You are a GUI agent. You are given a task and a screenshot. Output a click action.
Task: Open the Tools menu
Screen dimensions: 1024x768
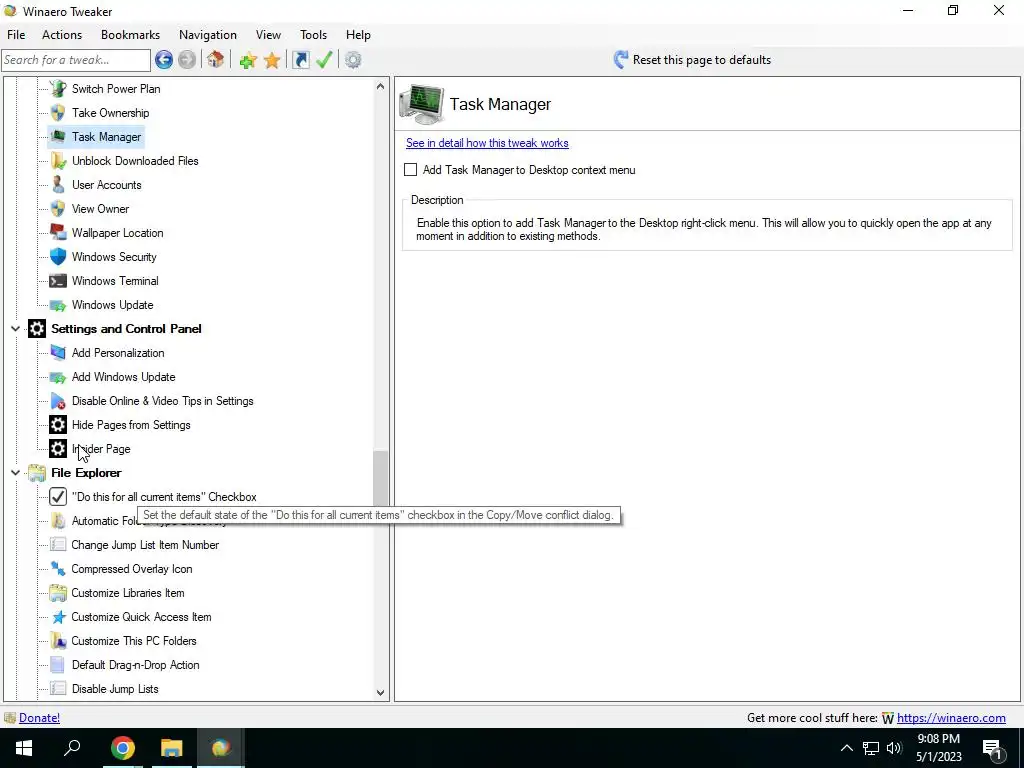pos(313,35)
